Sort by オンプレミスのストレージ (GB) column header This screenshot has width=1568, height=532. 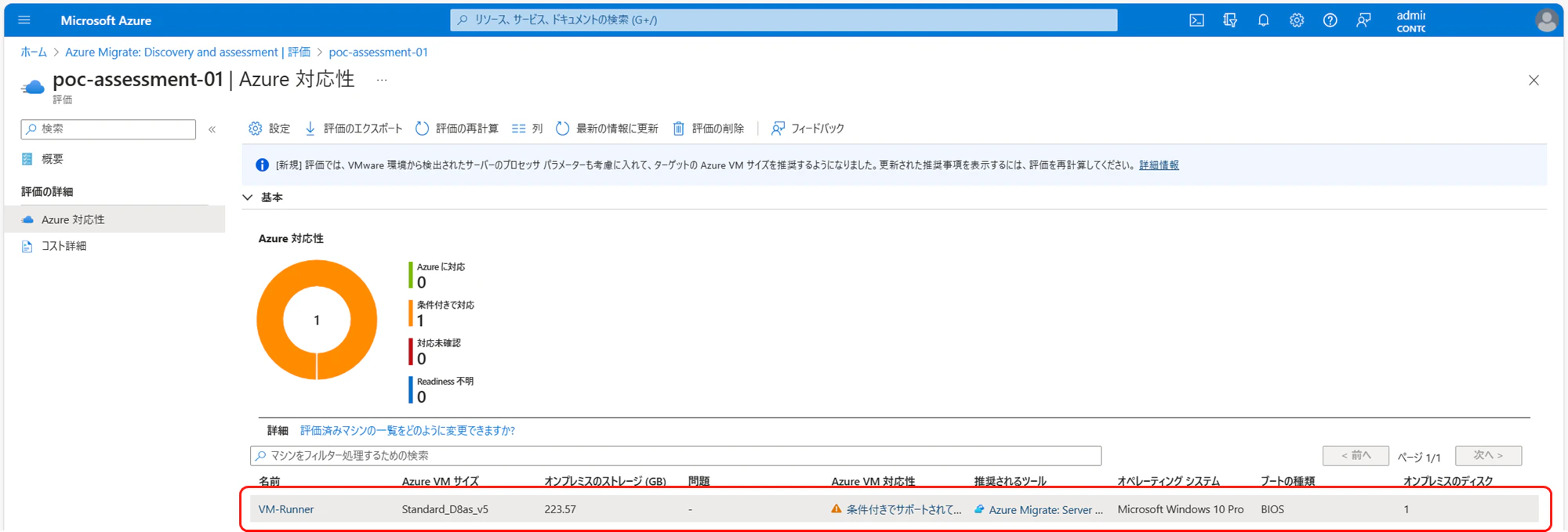(x=605, y=481)
